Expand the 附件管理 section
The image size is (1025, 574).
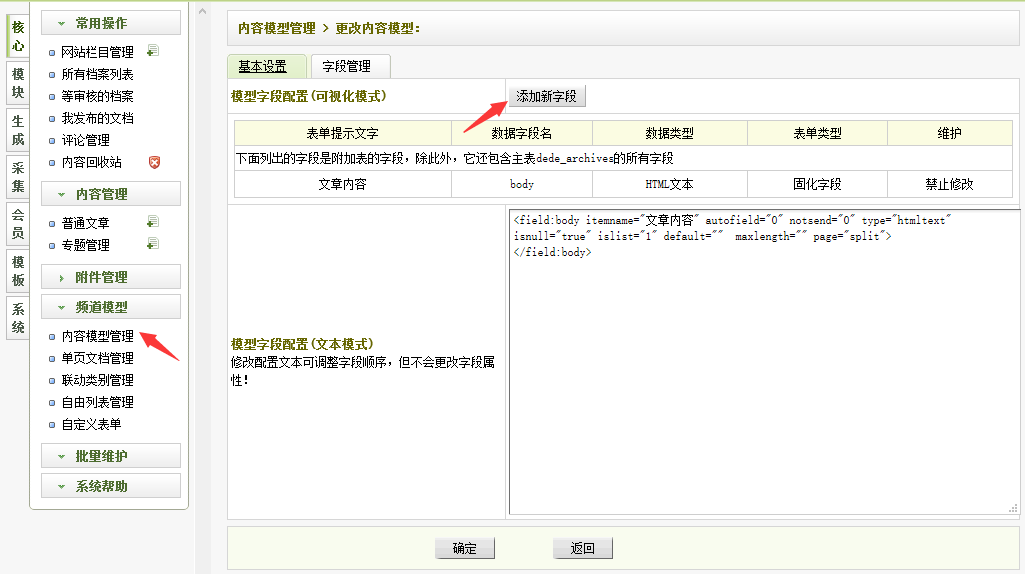[111, 277]
